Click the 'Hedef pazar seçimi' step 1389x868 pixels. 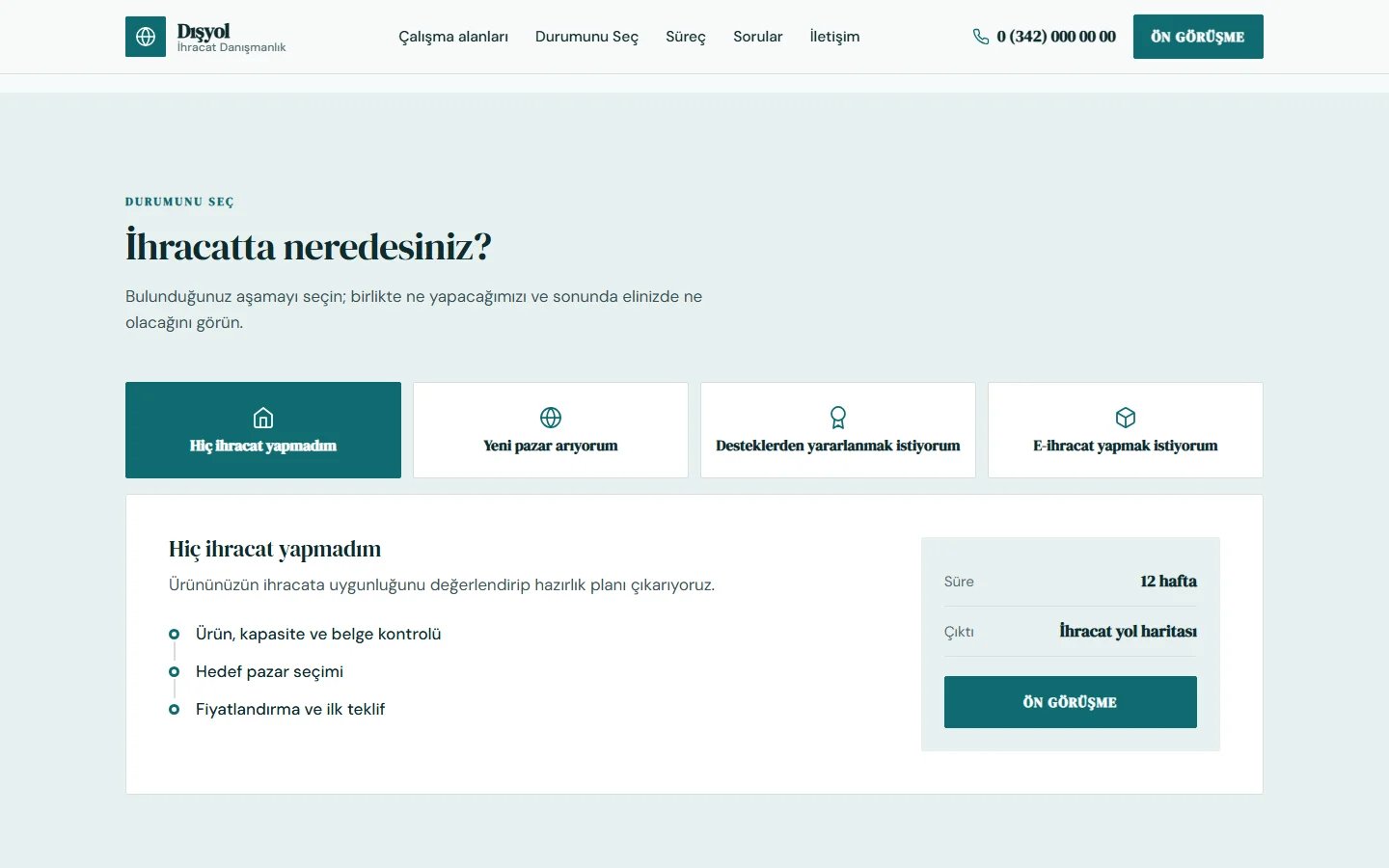pos(269,671)
